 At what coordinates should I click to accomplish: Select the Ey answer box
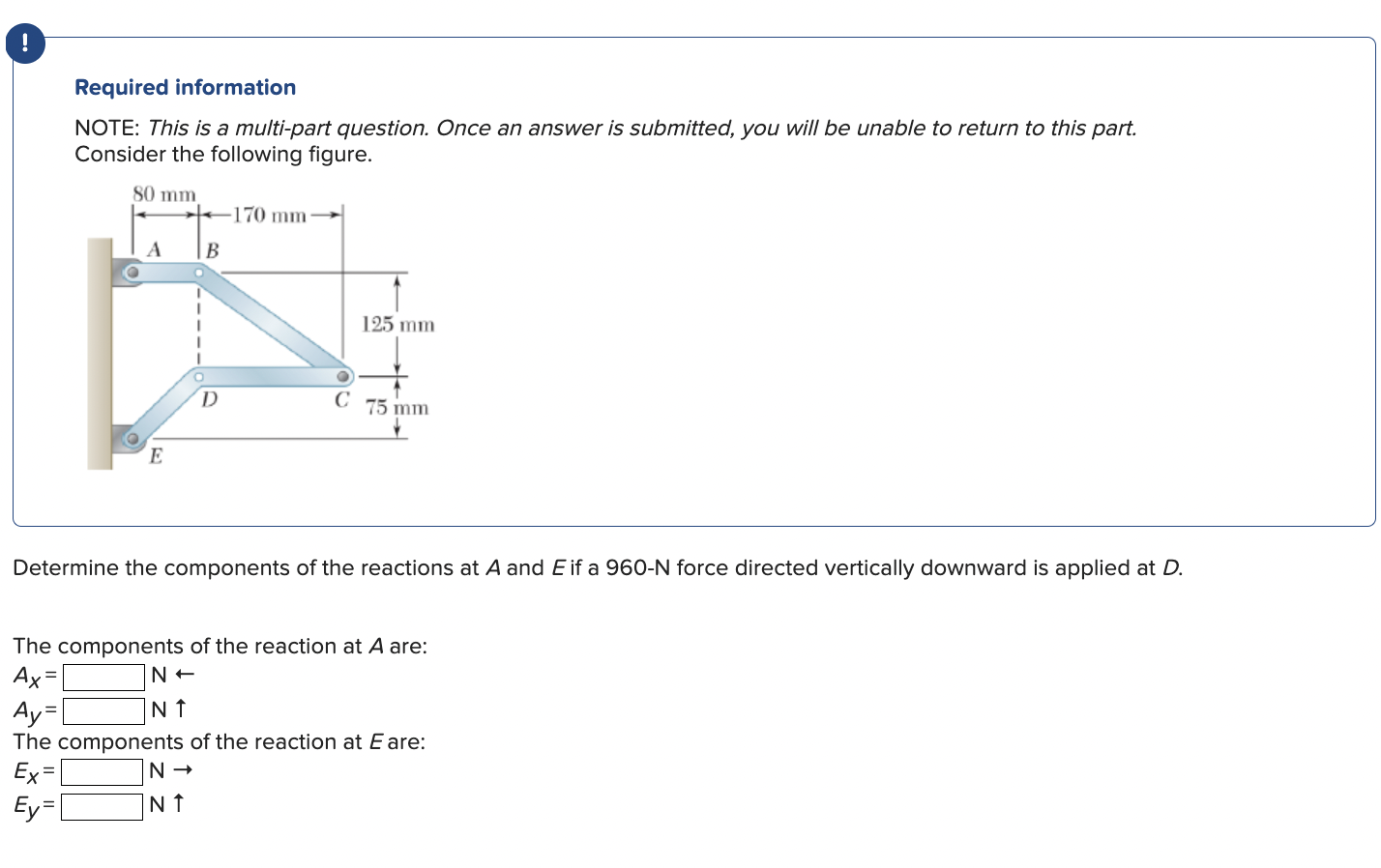[x=103, y=805]
